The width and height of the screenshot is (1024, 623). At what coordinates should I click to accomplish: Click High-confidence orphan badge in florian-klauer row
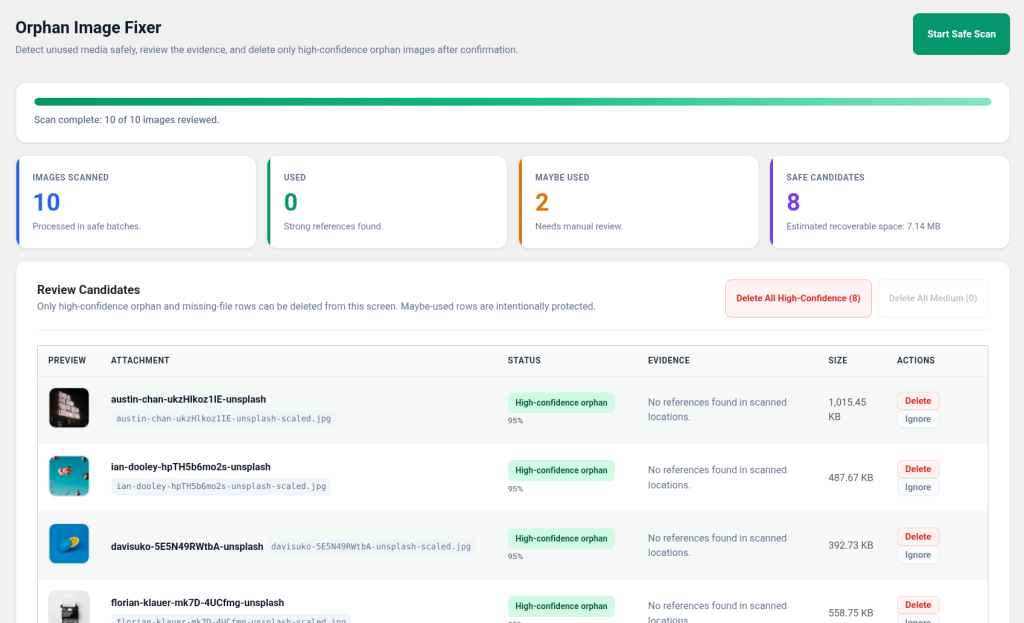coord(561,606)
